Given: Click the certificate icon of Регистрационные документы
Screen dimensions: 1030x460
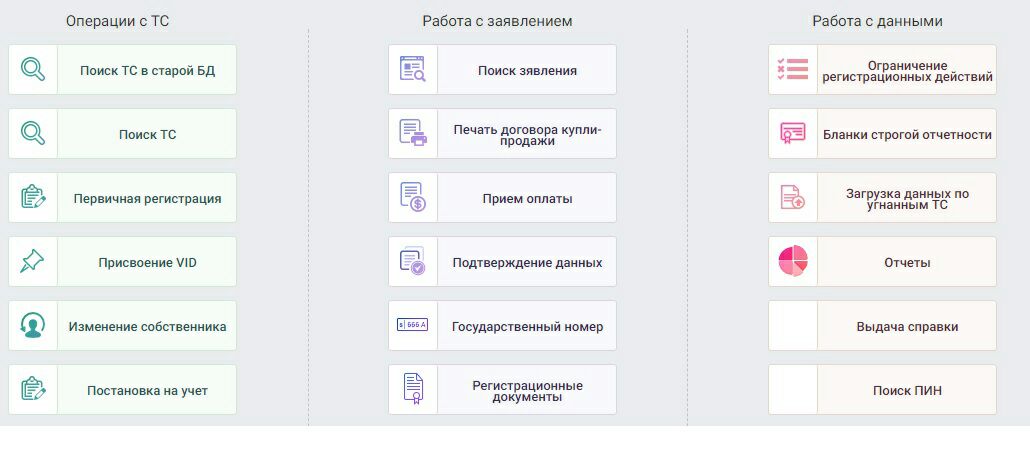Looking at the screenshot, I should [x=413, y=389].
